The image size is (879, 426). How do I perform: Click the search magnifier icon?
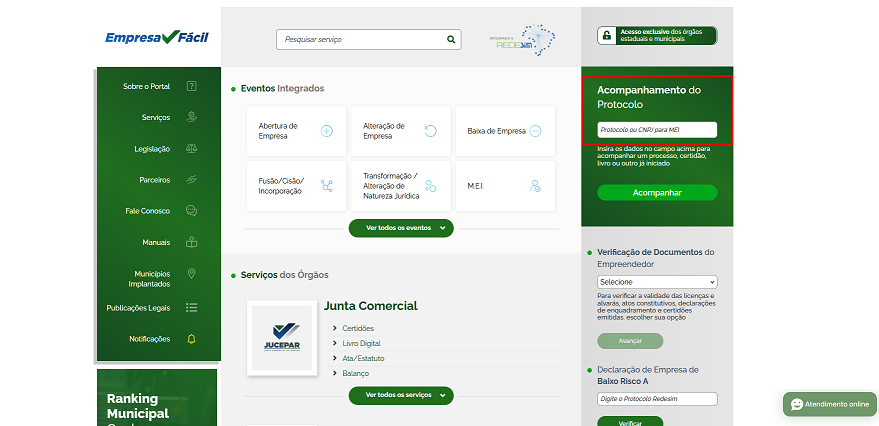click(451, 40)
